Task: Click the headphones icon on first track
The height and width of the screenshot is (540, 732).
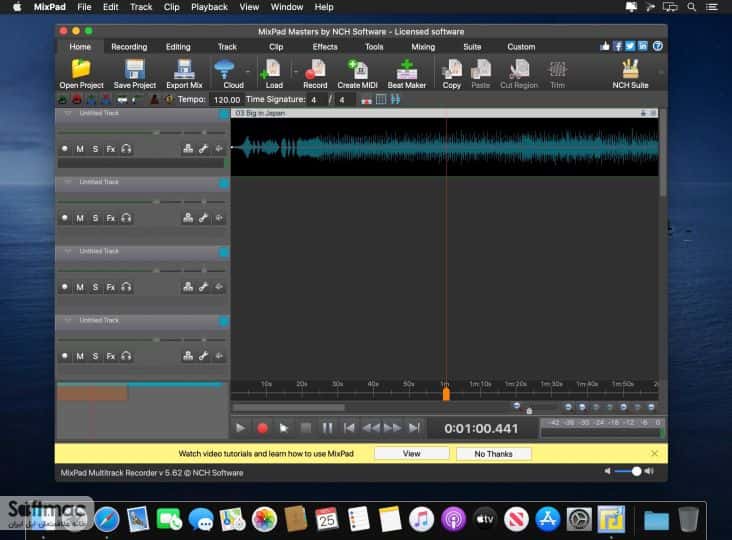Action: [126, 149]
